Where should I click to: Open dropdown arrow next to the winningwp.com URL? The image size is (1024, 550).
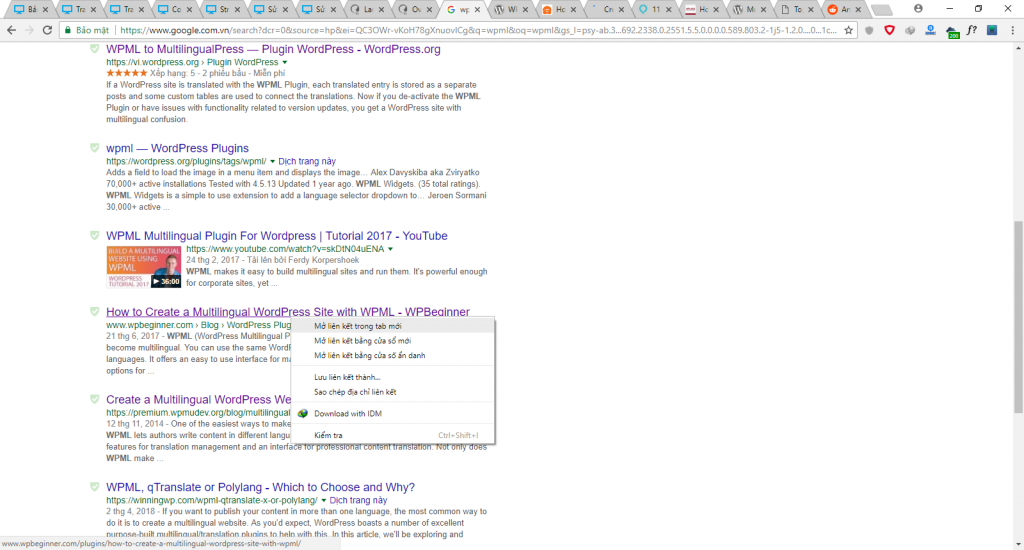323,500
